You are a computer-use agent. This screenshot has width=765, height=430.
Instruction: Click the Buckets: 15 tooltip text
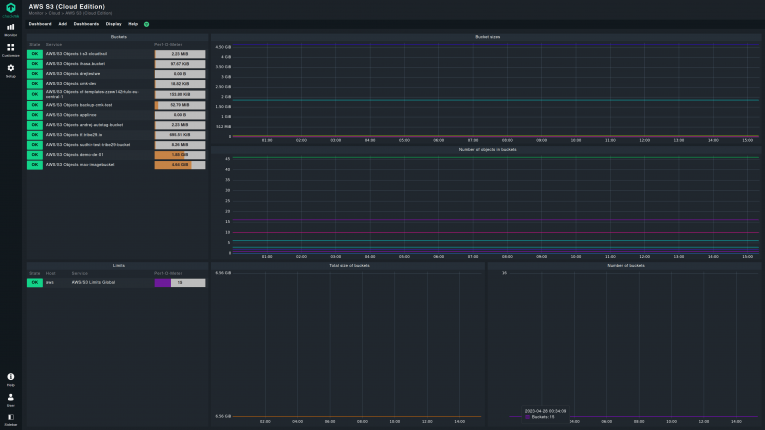[543, 417]
